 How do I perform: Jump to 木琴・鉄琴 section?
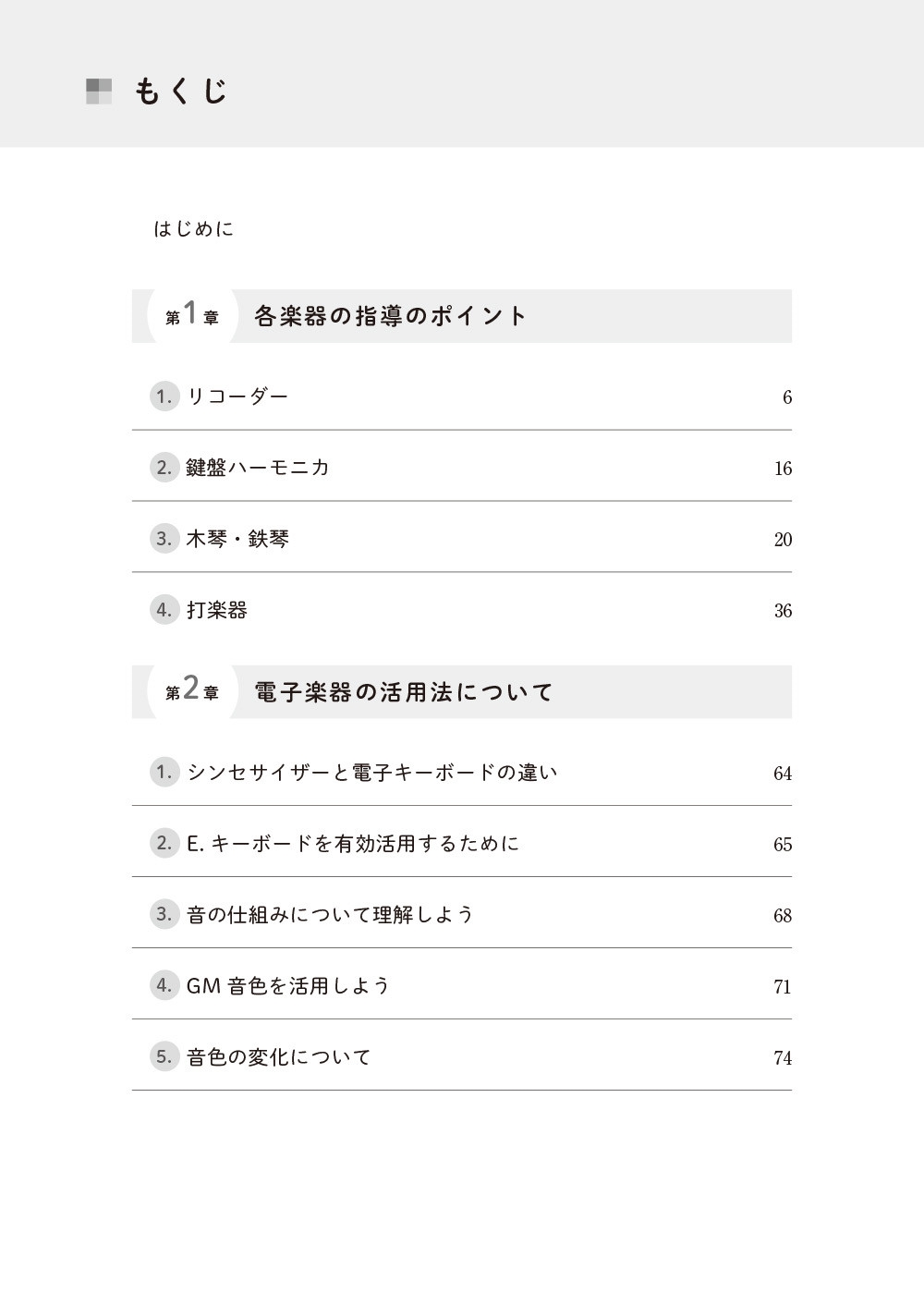click(x=237, y=539)
